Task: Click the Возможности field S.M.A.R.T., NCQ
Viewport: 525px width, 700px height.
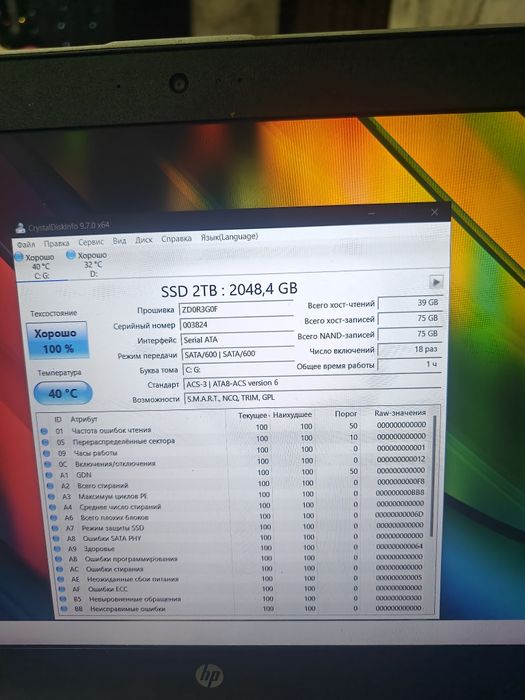Action: (312, 397)
